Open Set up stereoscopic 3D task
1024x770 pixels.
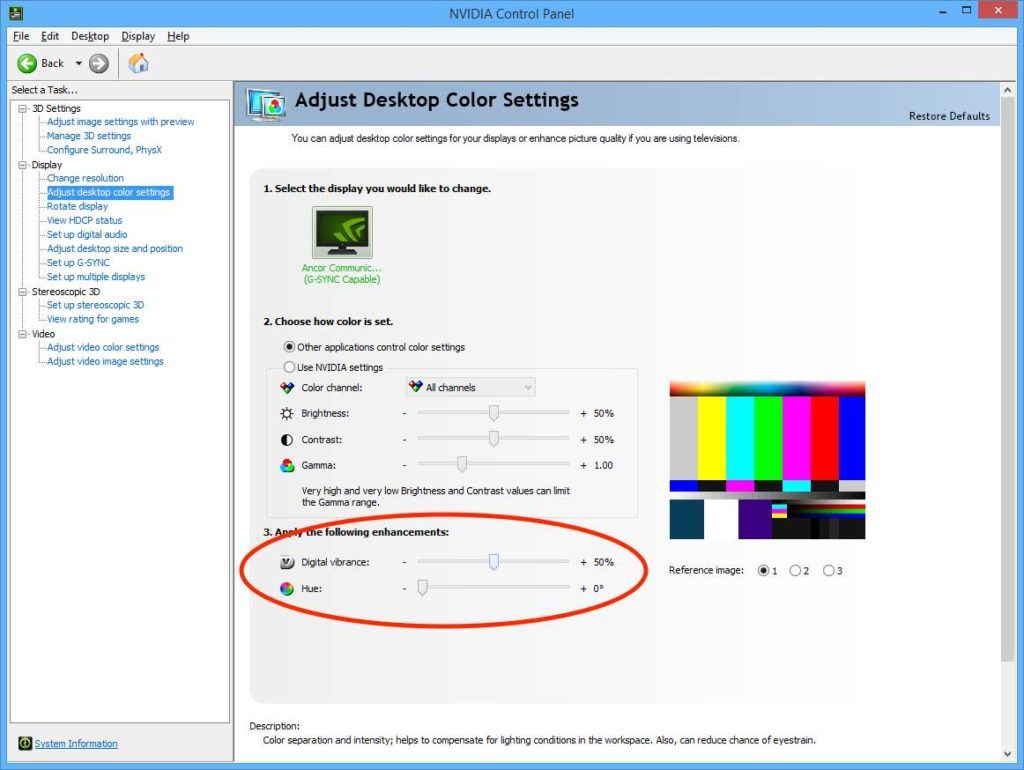[95, 305]
